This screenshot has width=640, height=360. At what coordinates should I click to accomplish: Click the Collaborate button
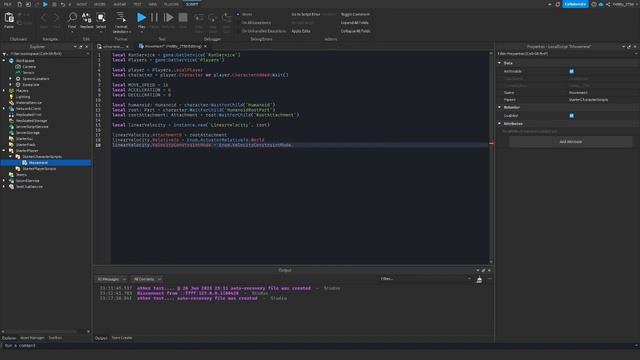click(x=575, y=4)
